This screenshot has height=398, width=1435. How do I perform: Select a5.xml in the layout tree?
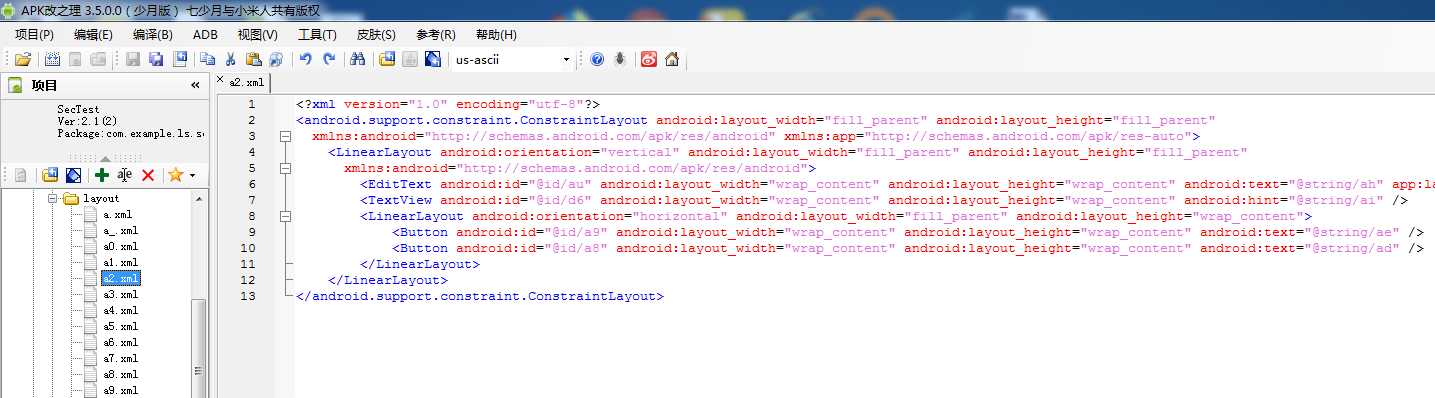pyautogui.click(x=120, y=327)
